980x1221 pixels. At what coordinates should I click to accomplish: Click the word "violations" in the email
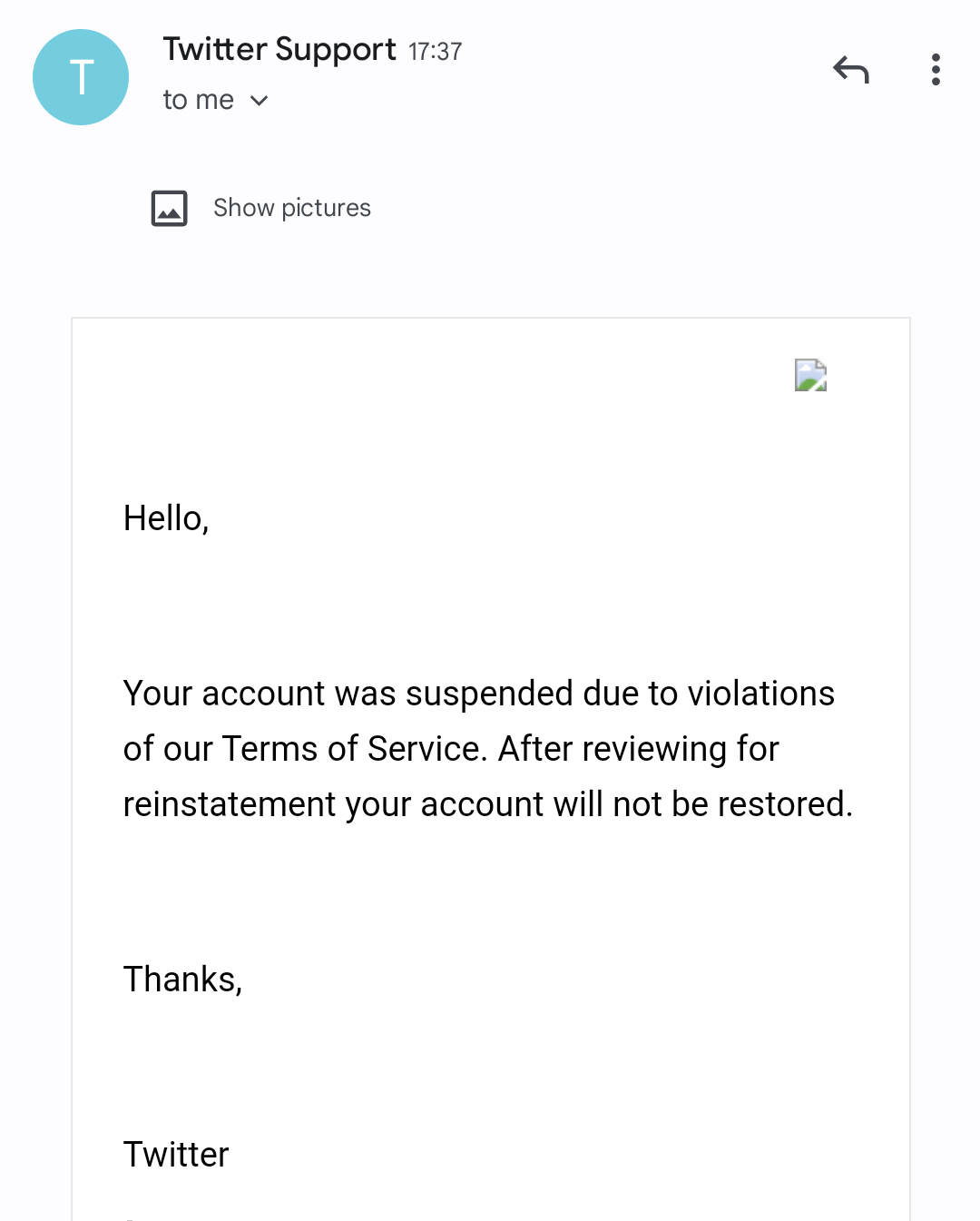pyautogui.click(x=760, y=694)
